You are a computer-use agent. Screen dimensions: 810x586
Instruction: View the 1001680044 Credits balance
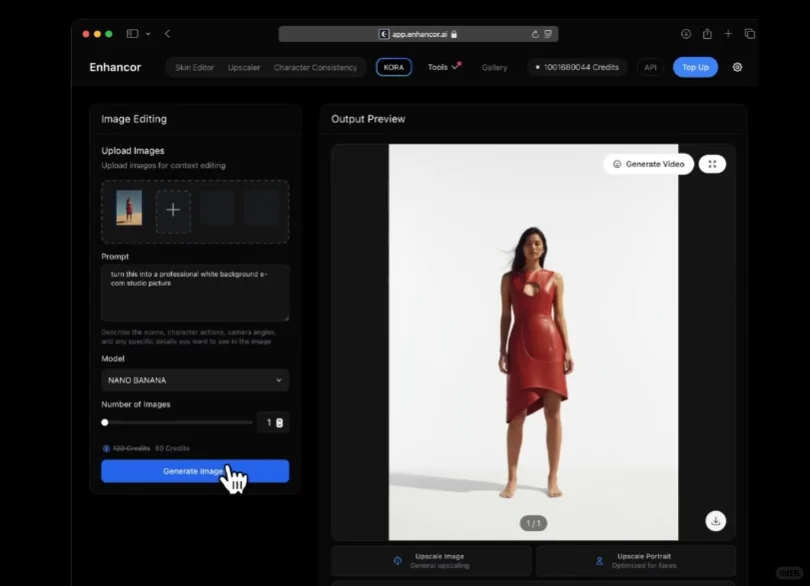point(577,67)
